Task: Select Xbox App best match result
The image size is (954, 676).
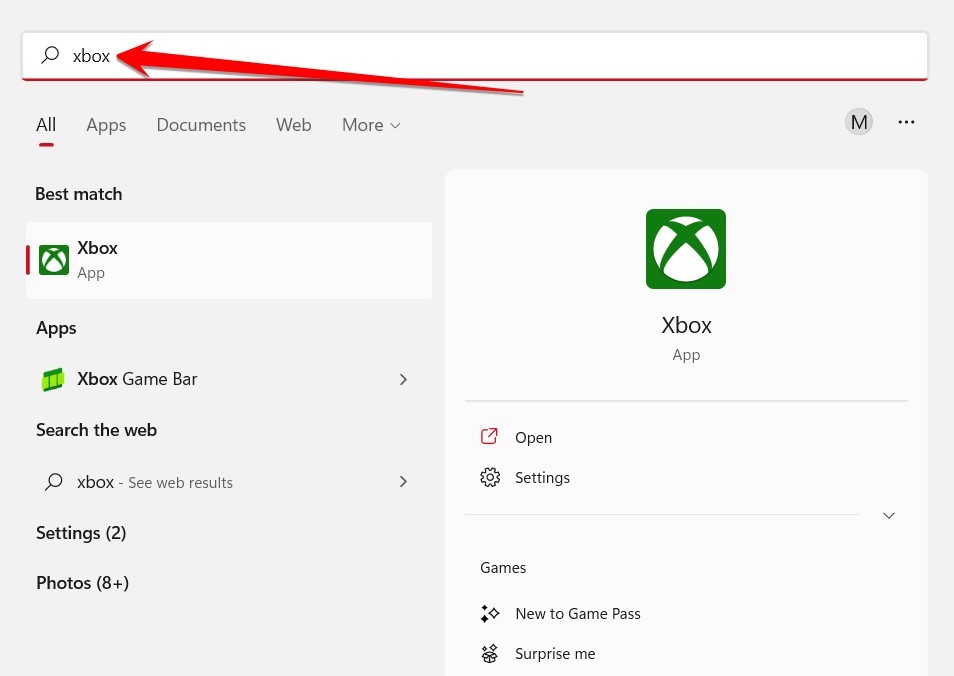Action: [229, 260]
